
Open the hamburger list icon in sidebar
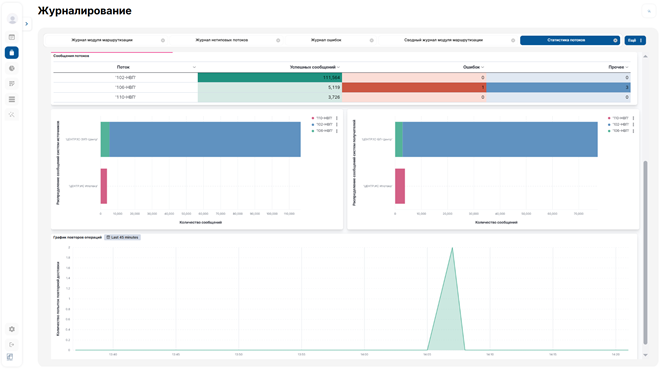tap(12, 99)
